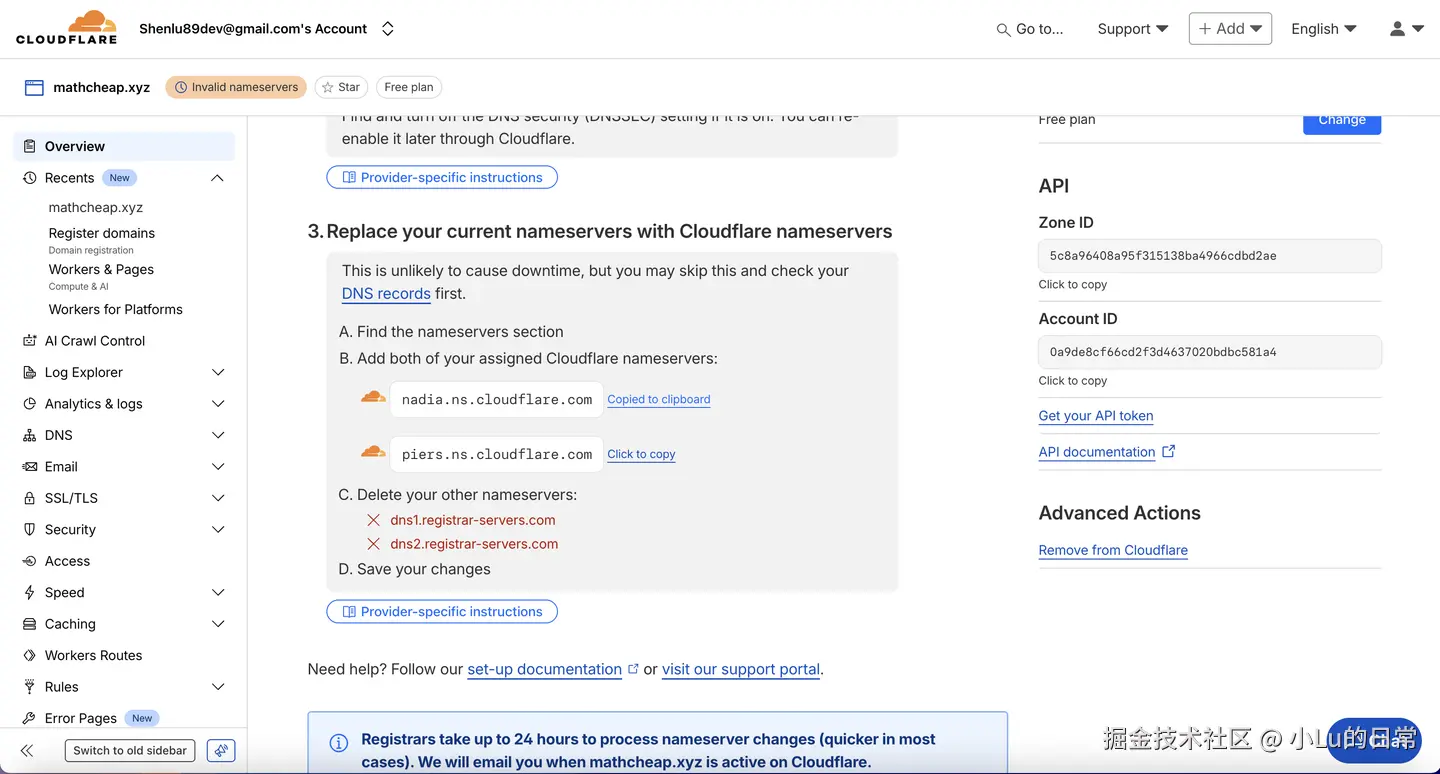This screenshot has width=1440, height=774.
Task: Open the Add button menu
Action: click(x=1230, y=29)
